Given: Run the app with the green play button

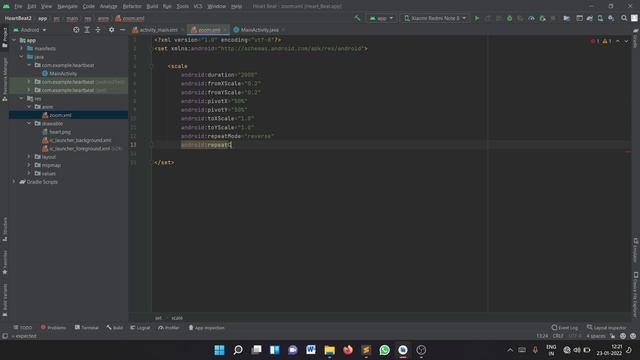Looking at the screenshot, I should pyautogui.click(x=477, y=18).
